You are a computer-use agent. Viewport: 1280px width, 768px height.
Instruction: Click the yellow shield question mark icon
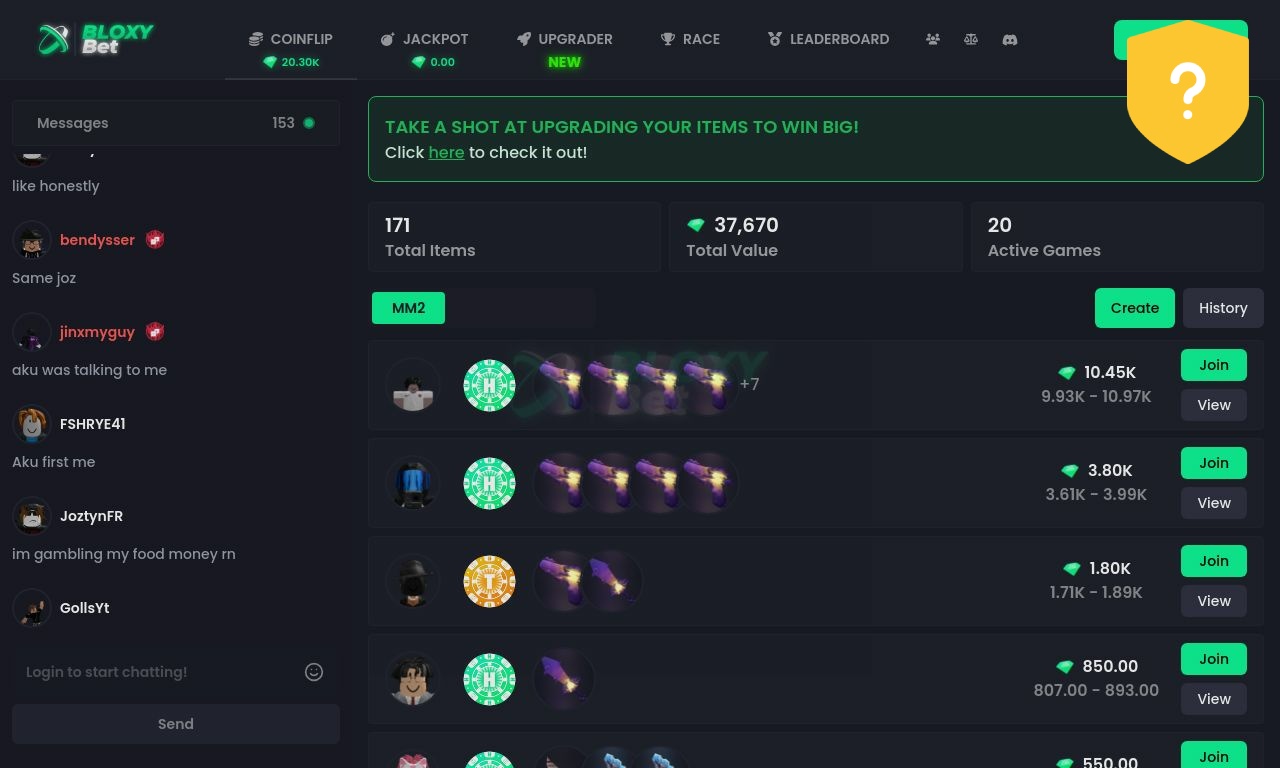[x=1188, y=92]
